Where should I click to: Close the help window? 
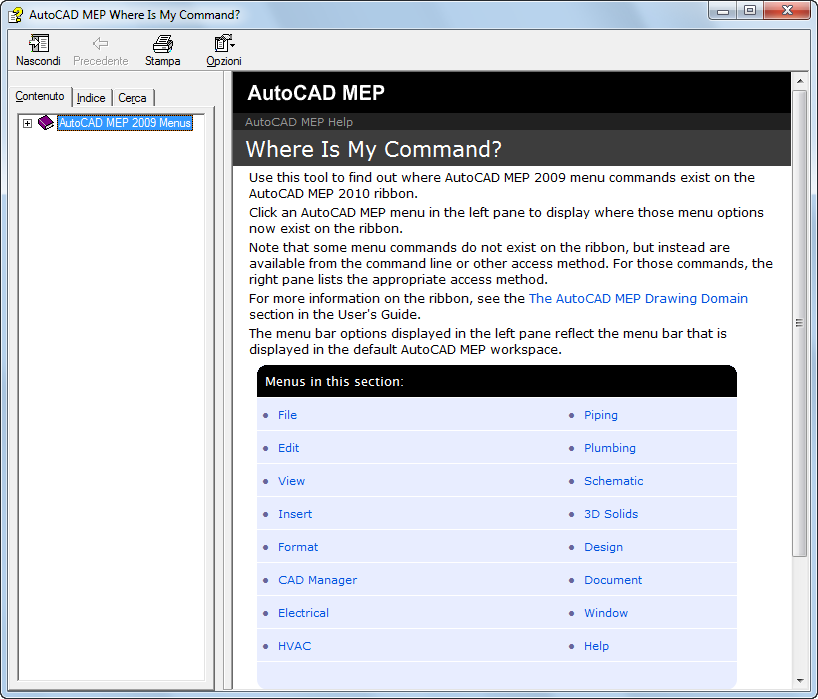click(x=788, y=11)
